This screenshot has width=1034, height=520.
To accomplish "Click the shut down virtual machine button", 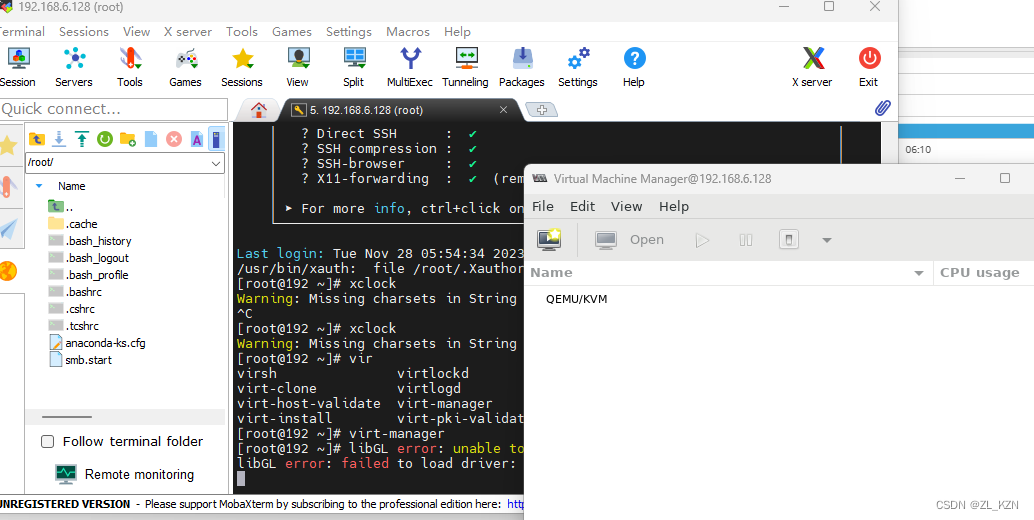I will point(789,239).
